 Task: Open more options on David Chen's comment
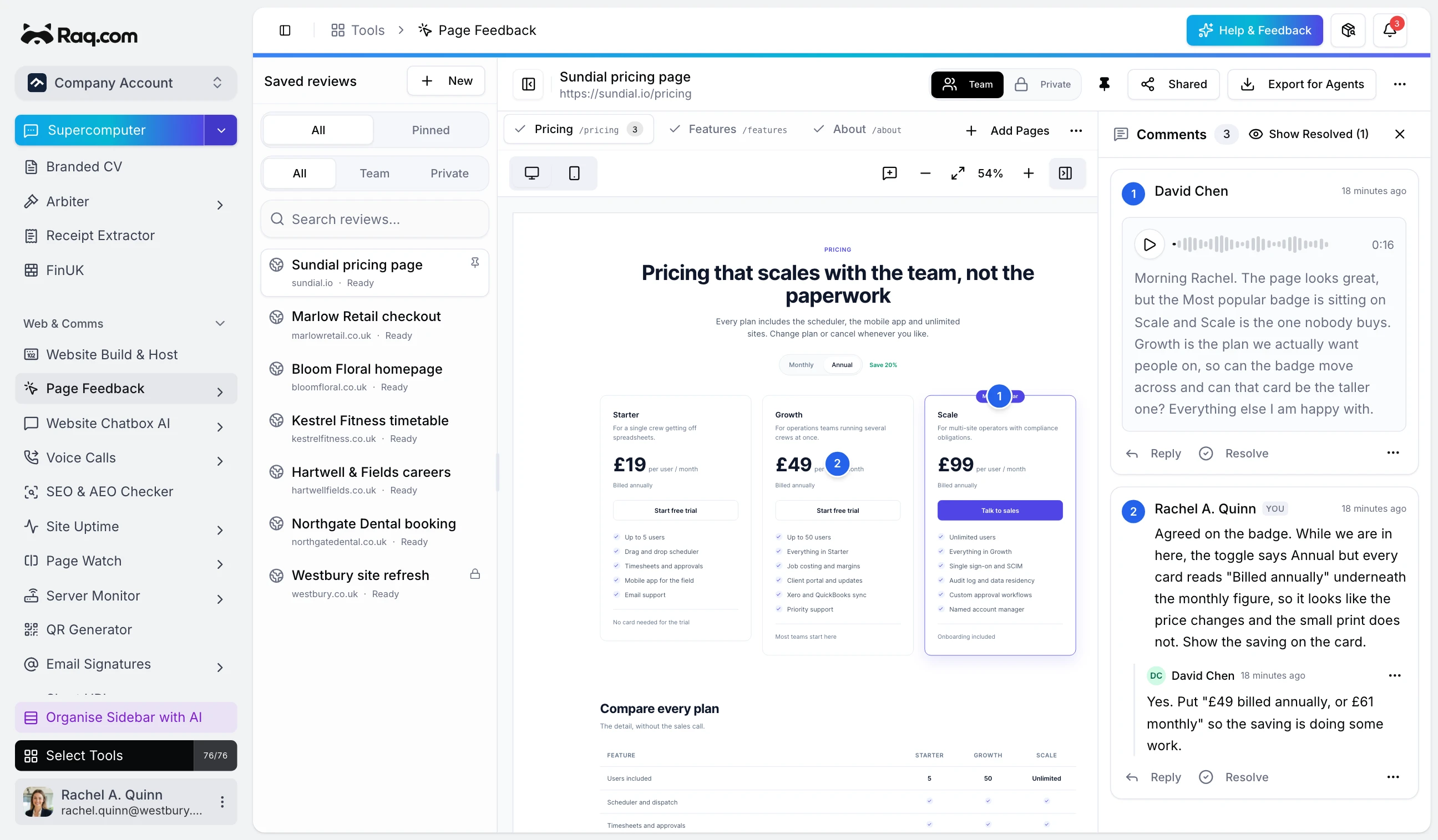[1393, 453]
